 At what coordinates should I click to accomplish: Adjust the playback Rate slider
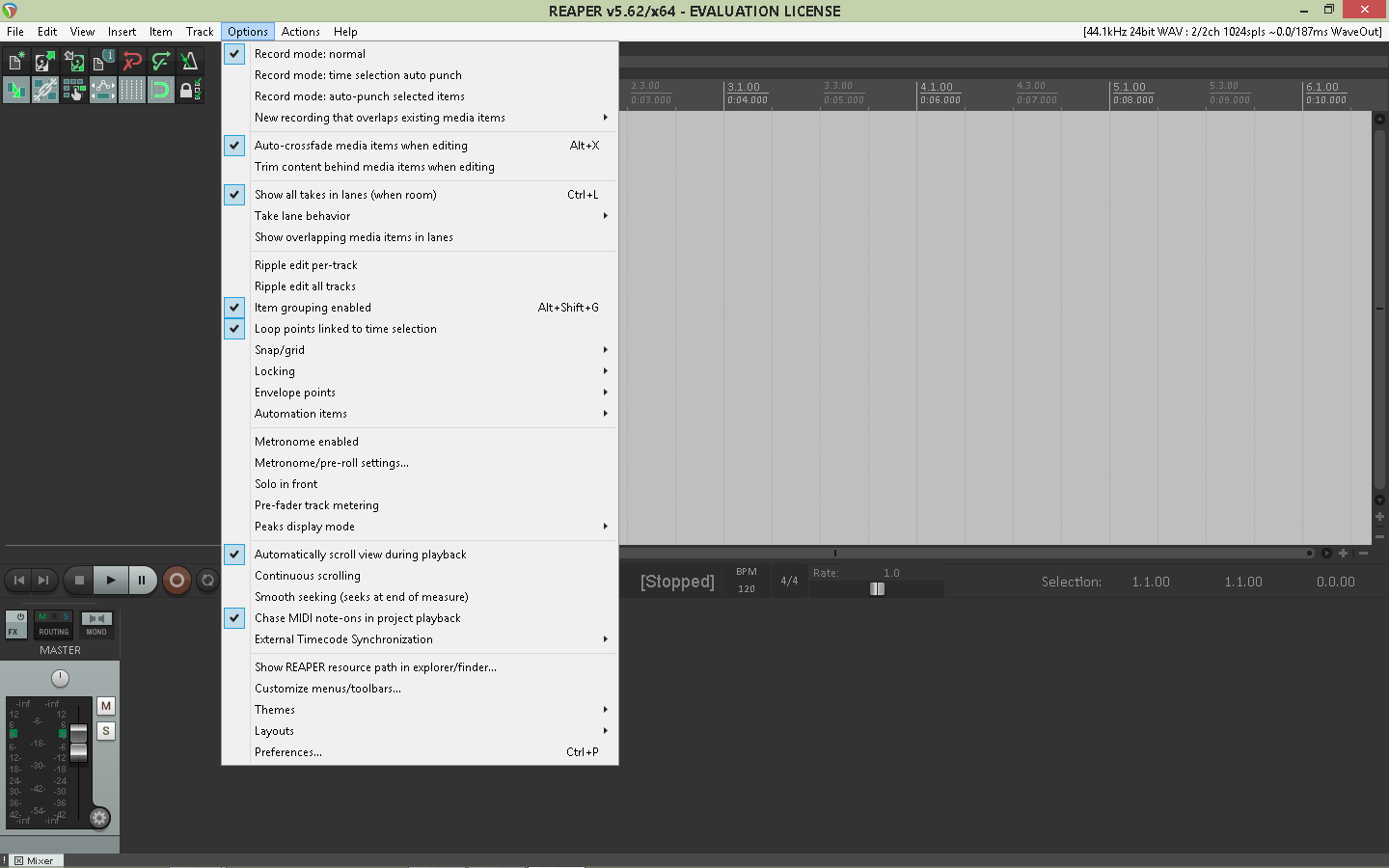(x=877, y=589)
